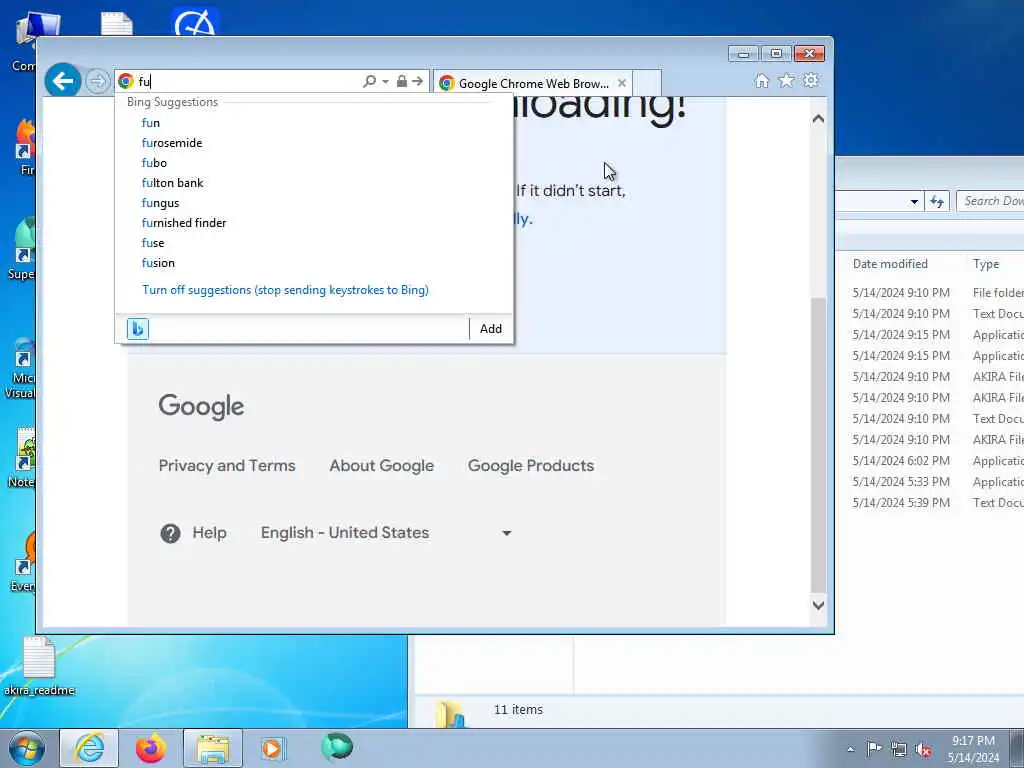Click the Action Center flag tray icon
Screen dimensions: 1024x768
point(874,748)
